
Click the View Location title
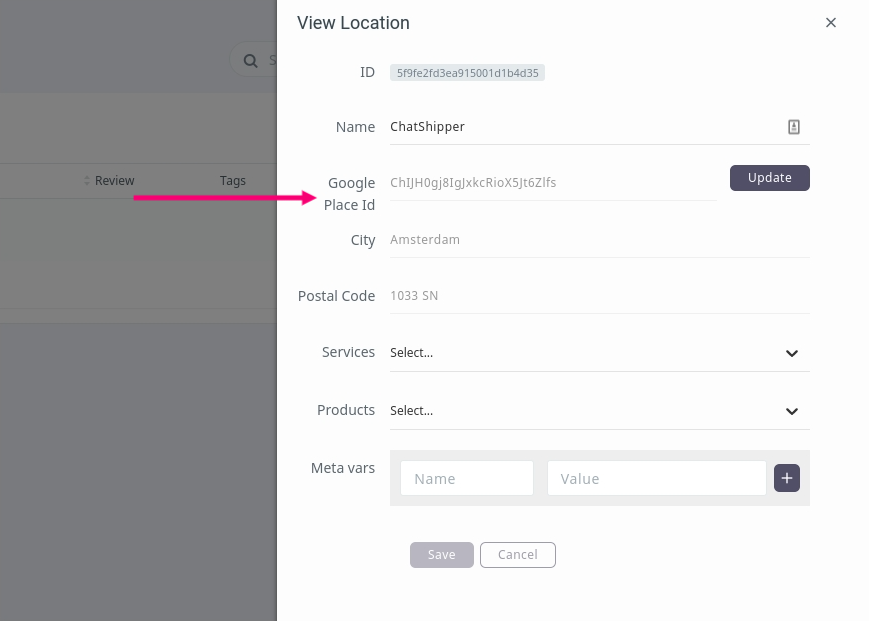[x=353, y=23]
